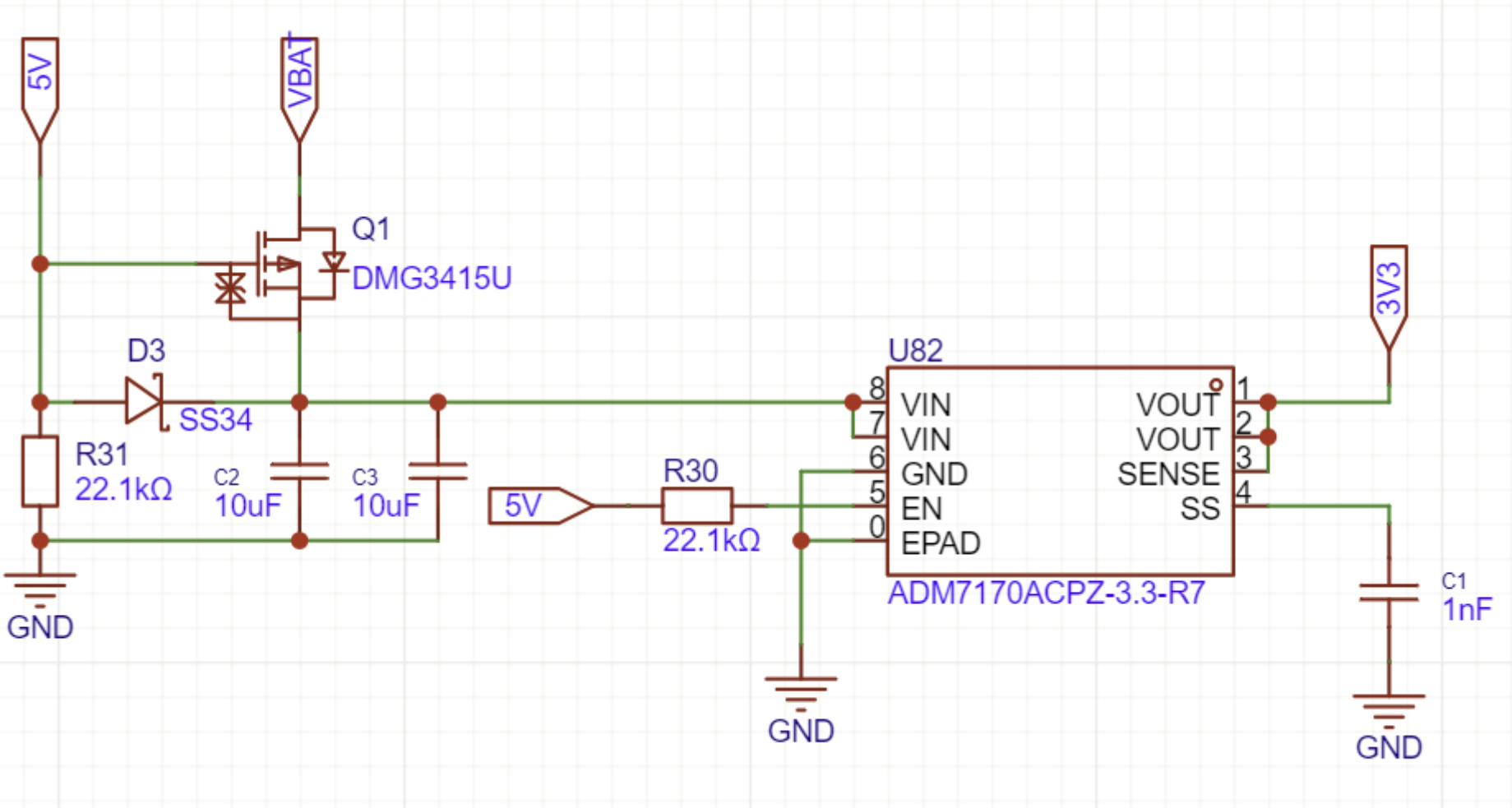Screen dimensions: 1512x808
Task: Select the U82 regulator IC body
Action: (1061, 471)
